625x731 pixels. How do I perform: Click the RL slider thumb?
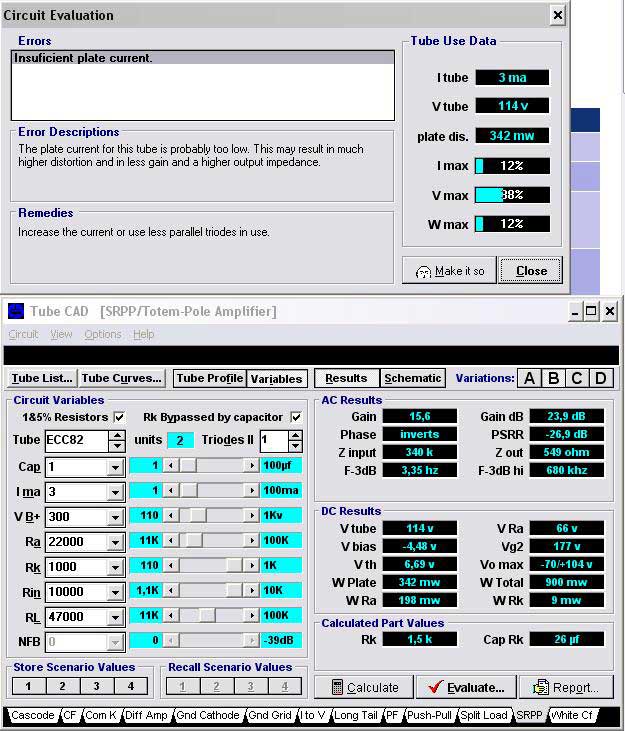(207, 615)
